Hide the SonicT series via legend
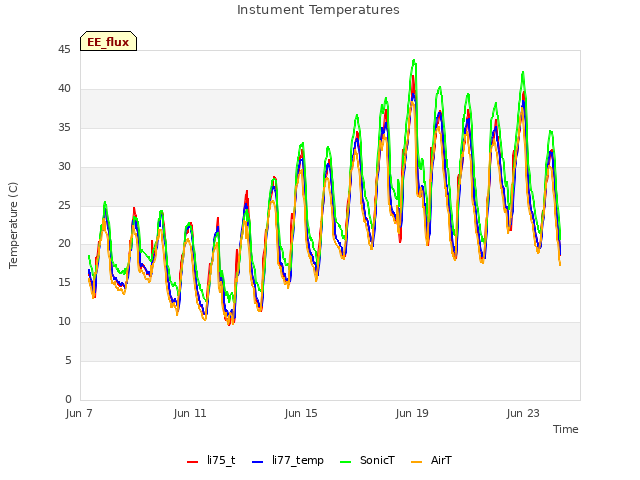Image resolution: width=640 pixels, height=480 pixels. click(367, 460)
